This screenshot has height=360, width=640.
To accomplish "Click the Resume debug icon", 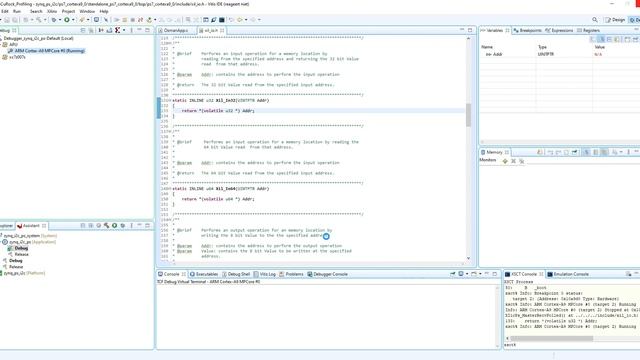I will point(117,20).
